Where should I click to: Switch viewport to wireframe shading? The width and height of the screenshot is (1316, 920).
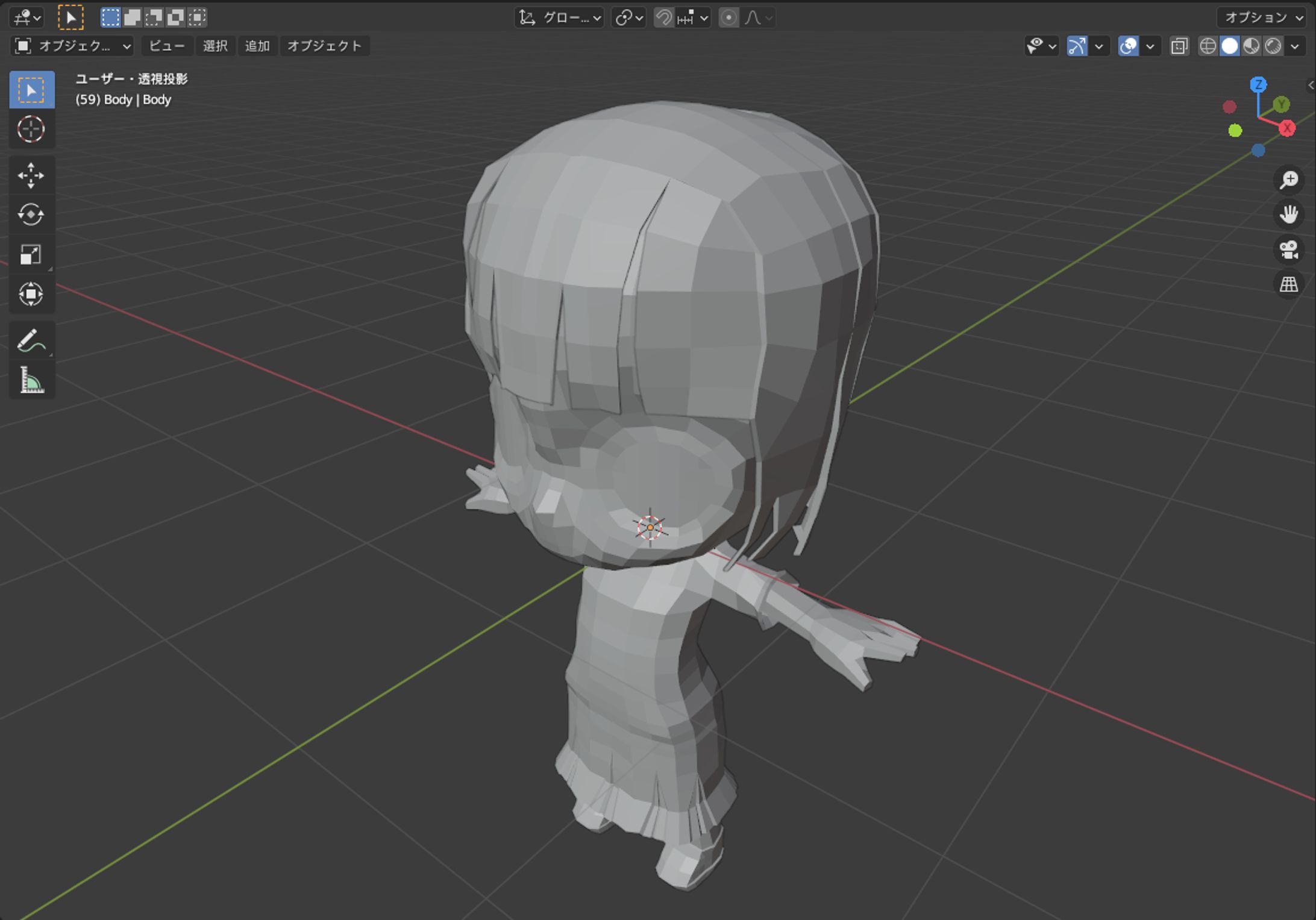(1208, 46)
